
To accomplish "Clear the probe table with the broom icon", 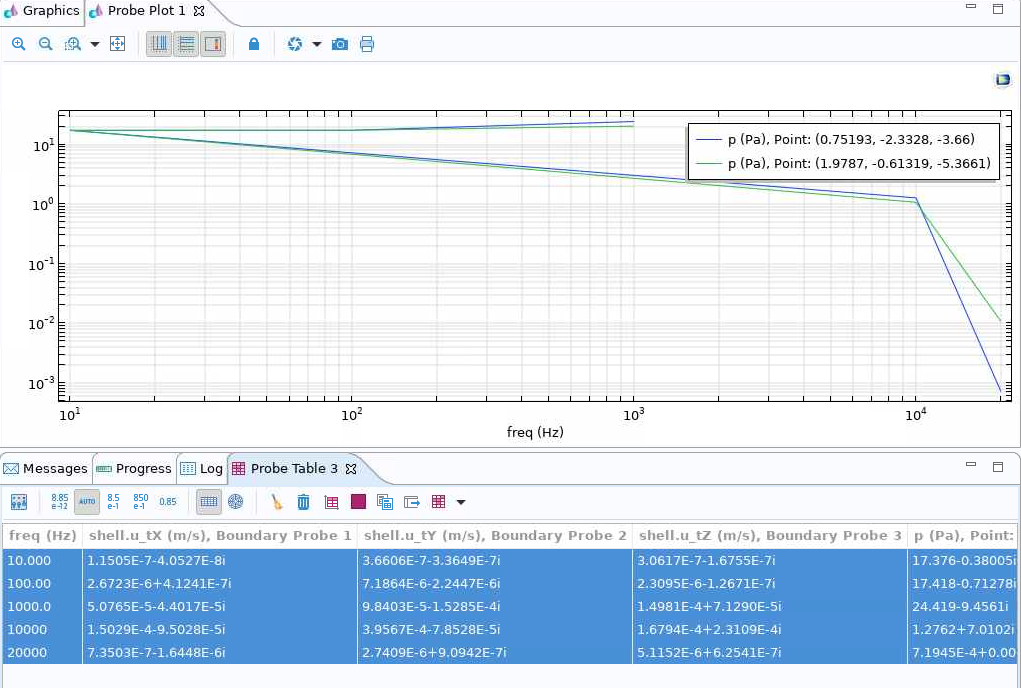I will pyautogui.click(x=277, y=502).
